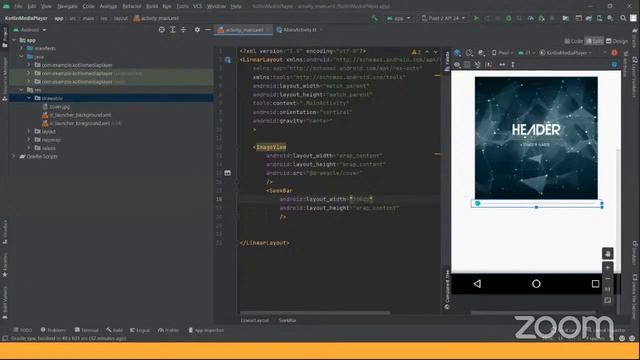This screenshot has width=640, height=360.
Task: Select cover.jpg in drawable folder
Action: (56, 107)
